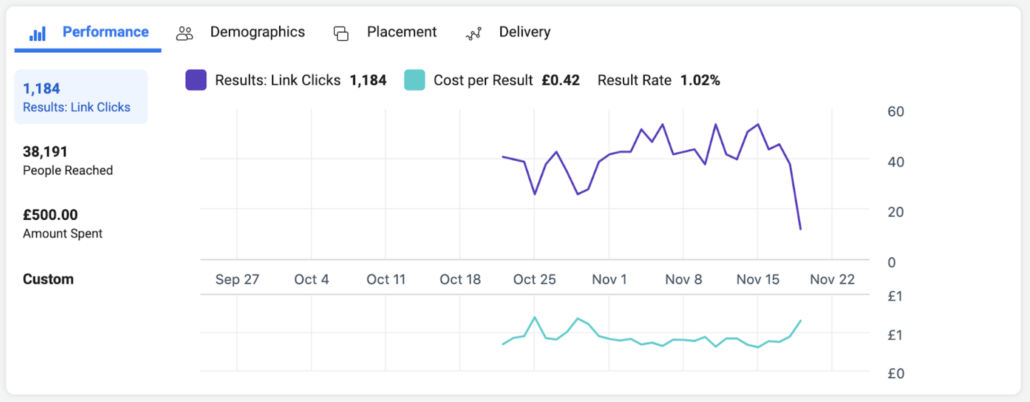Click the final drop point on purple line
The height and width of the screenshot is (402, 1030).
tap(800, 229)
